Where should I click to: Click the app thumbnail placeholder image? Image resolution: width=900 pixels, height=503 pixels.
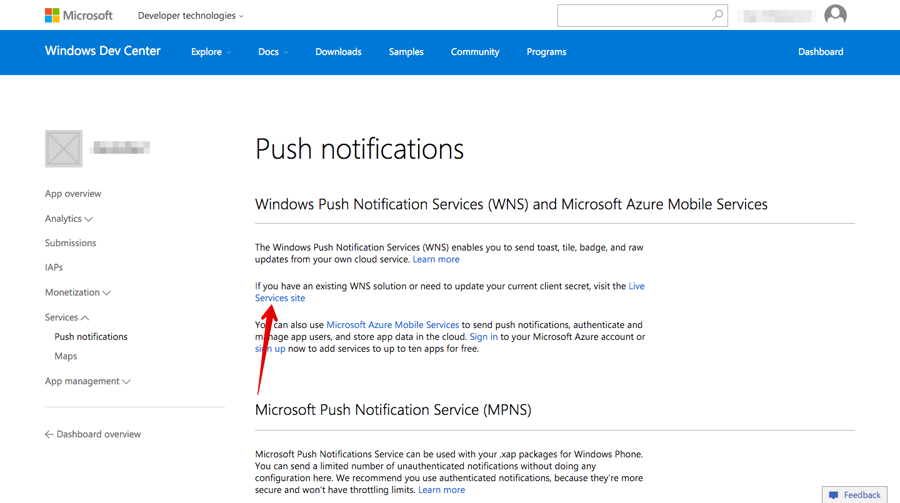[64, 149]
